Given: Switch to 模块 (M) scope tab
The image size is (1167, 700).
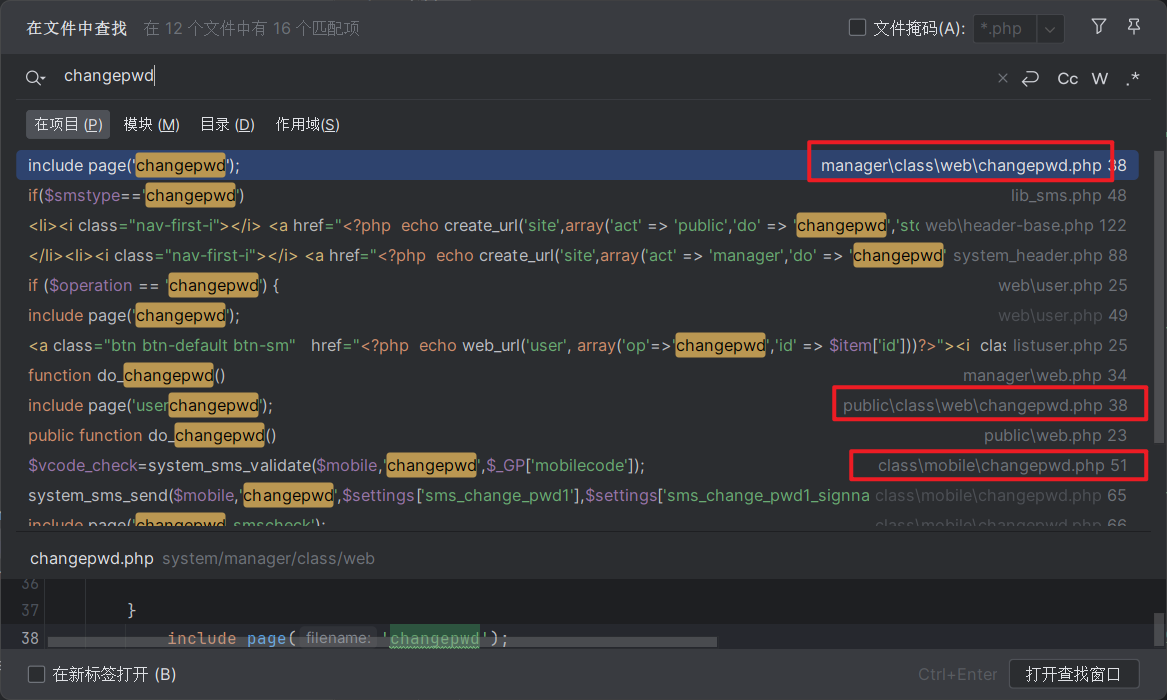Looking at the screenshot, I should 151,124.
